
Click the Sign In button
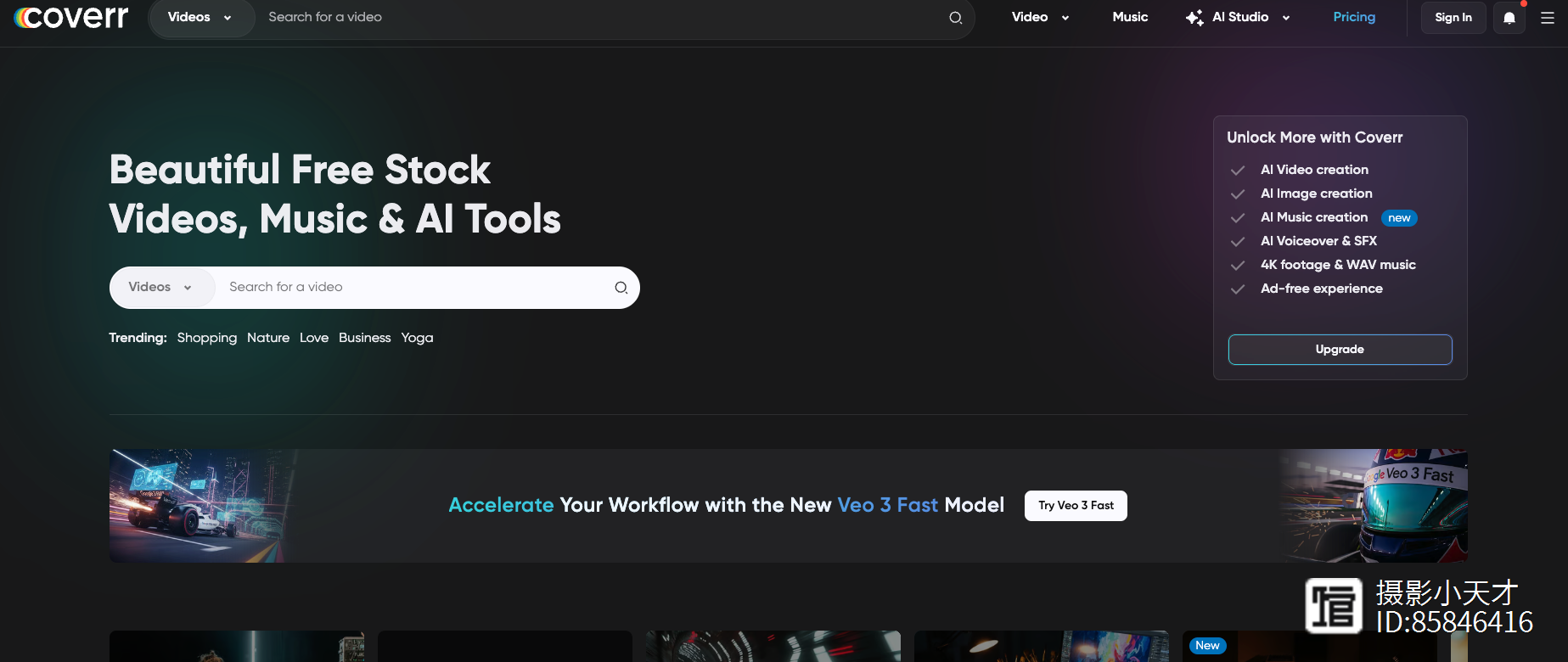pyautogui.click(x=1453, y=18)
